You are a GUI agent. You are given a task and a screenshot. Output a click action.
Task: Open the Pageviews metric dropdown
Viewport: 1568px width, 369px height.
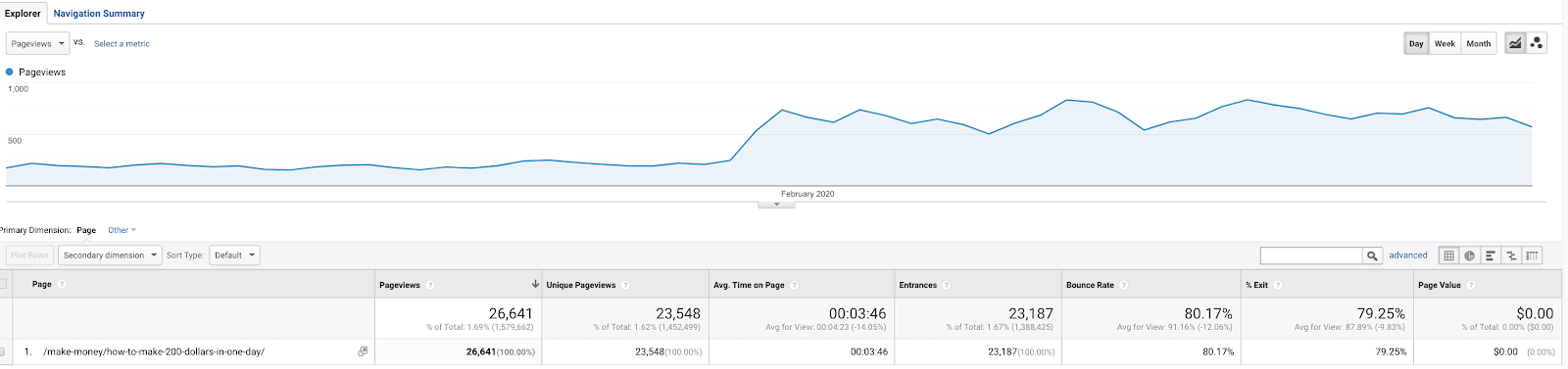click(38, 43)
